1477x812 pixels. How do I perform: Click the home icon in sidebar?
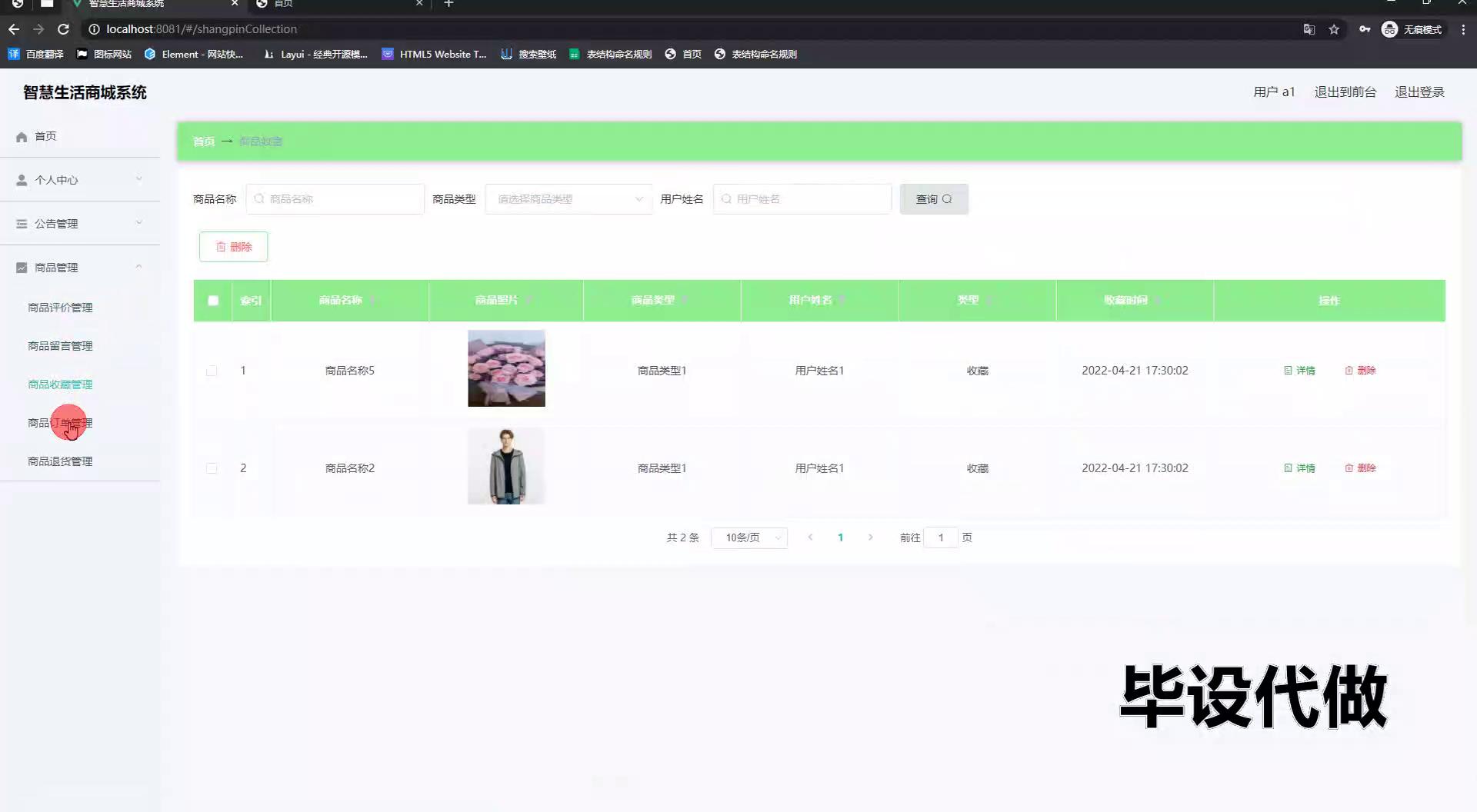coord(22,137)
